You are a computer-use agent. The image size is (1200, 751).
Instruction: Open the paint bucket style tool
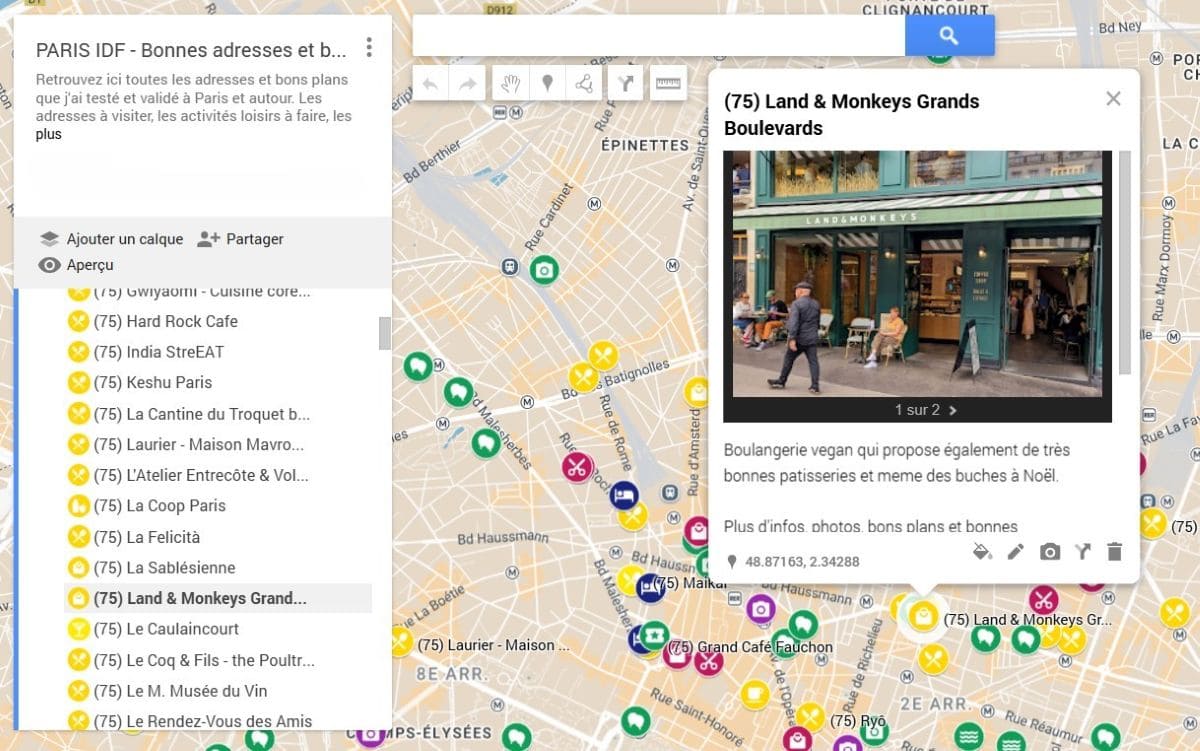point(982,551)
